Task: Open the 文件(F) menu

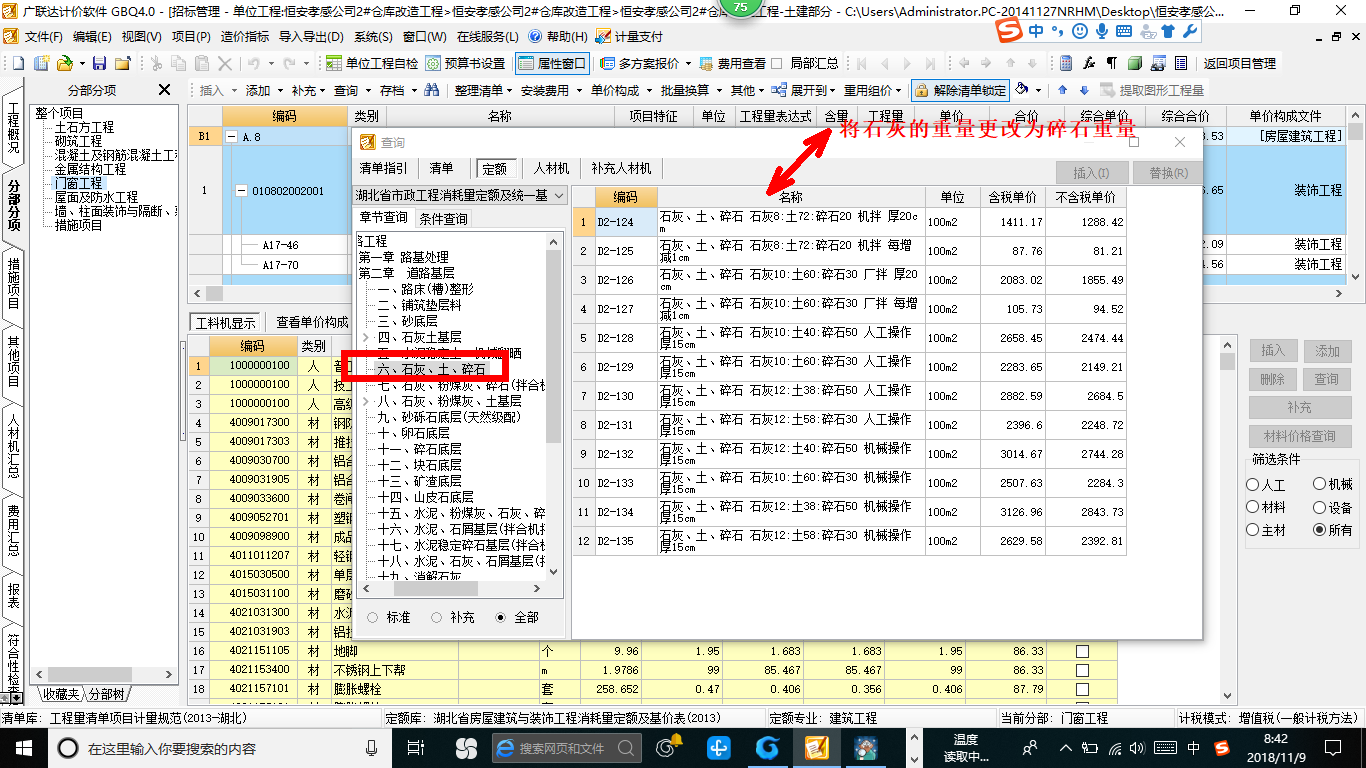Action: click(x=42, y=36)
